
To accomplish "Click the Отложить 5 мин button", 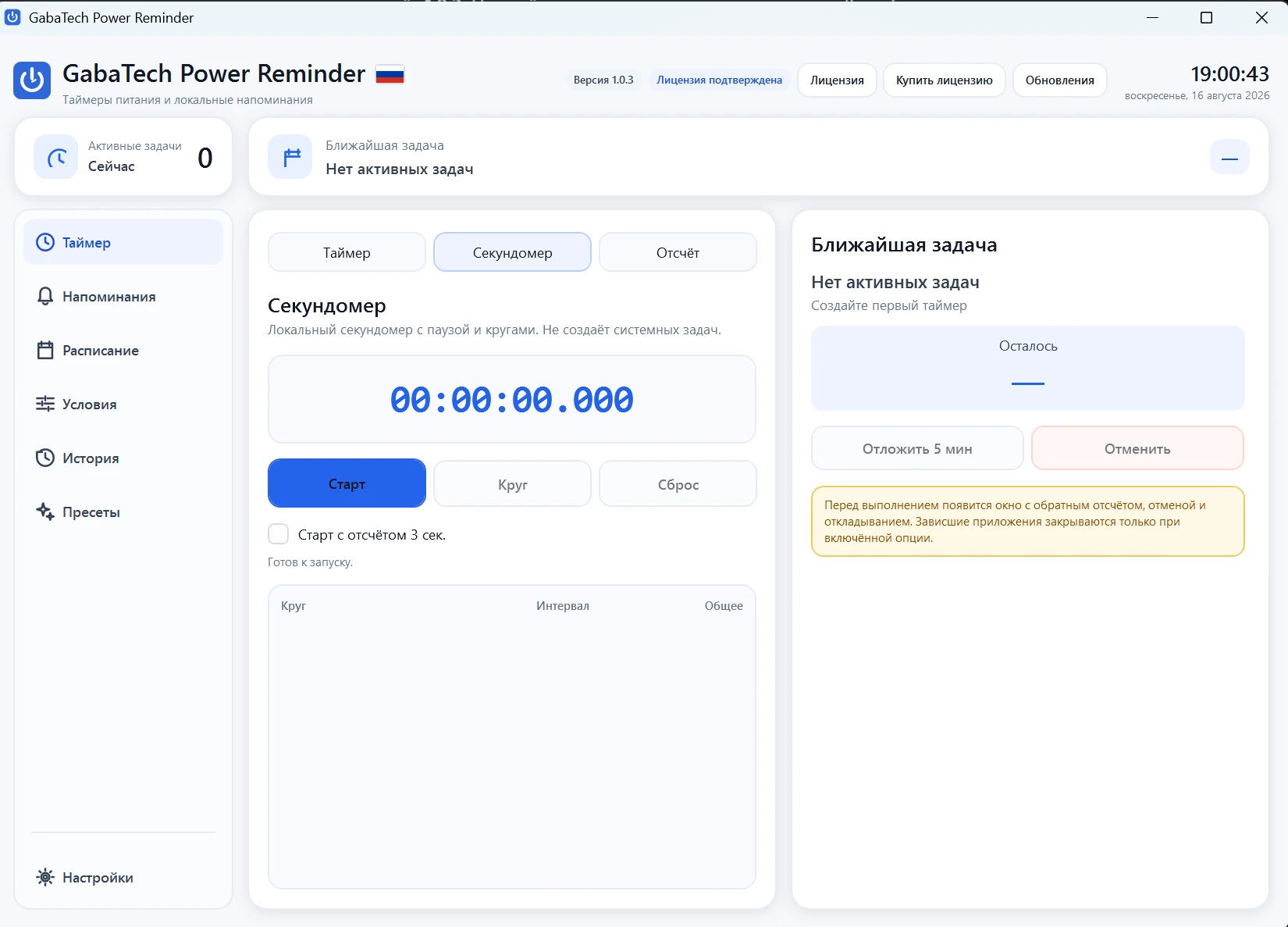I will coord(917,448).
